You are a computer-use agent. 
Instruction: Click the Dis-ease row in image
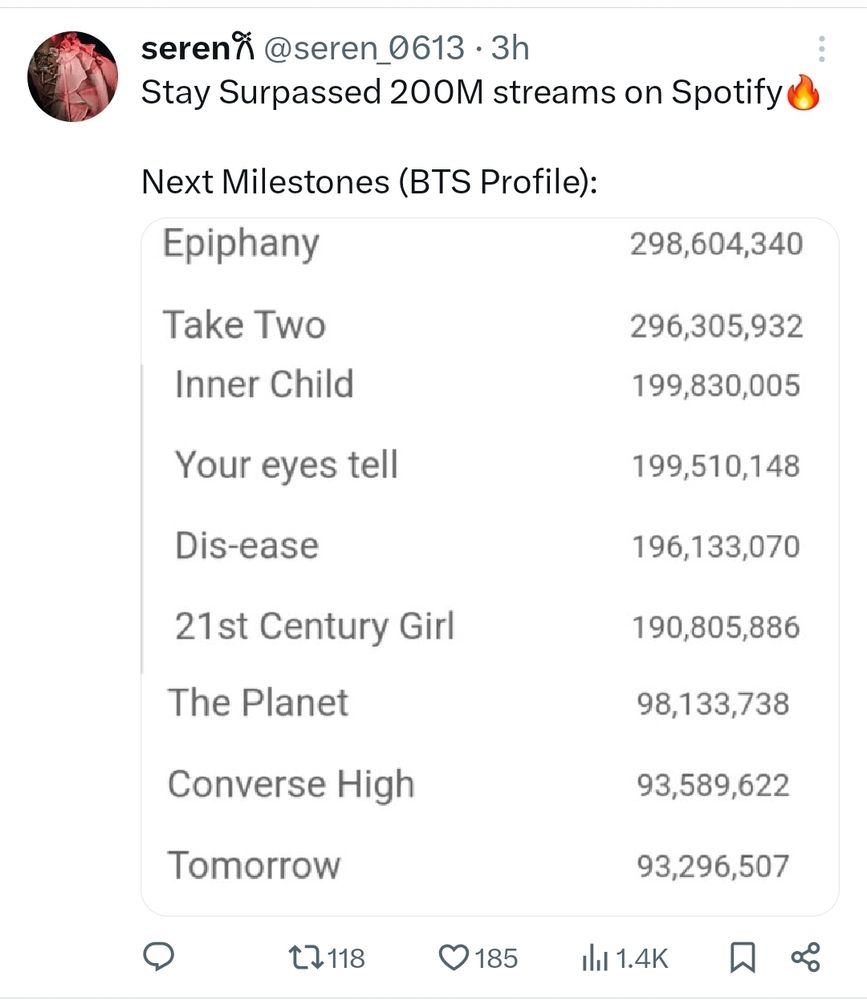point(487,547)
